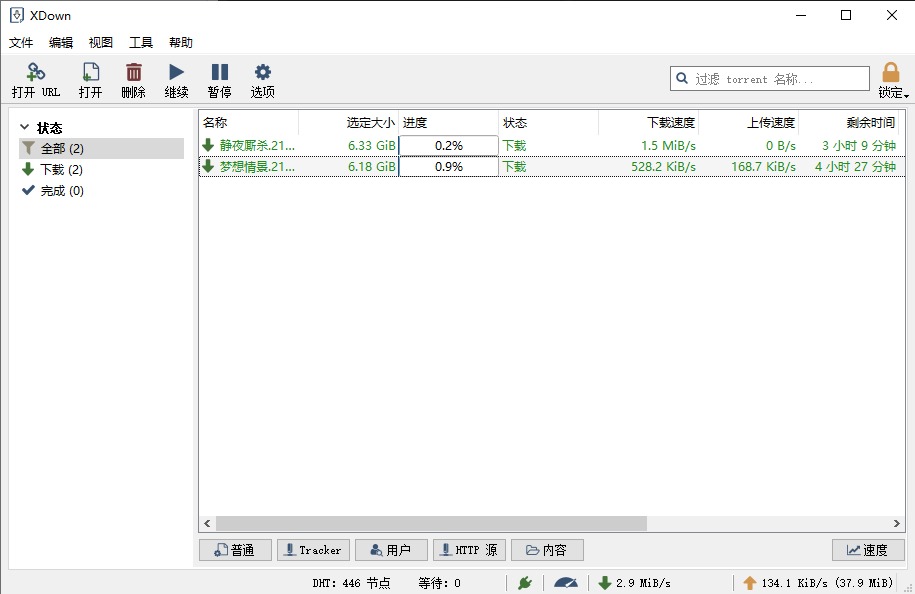915x594 pixels.
Task: Click the horizontal scrollbar in torrent list
Action: (430, 523)
